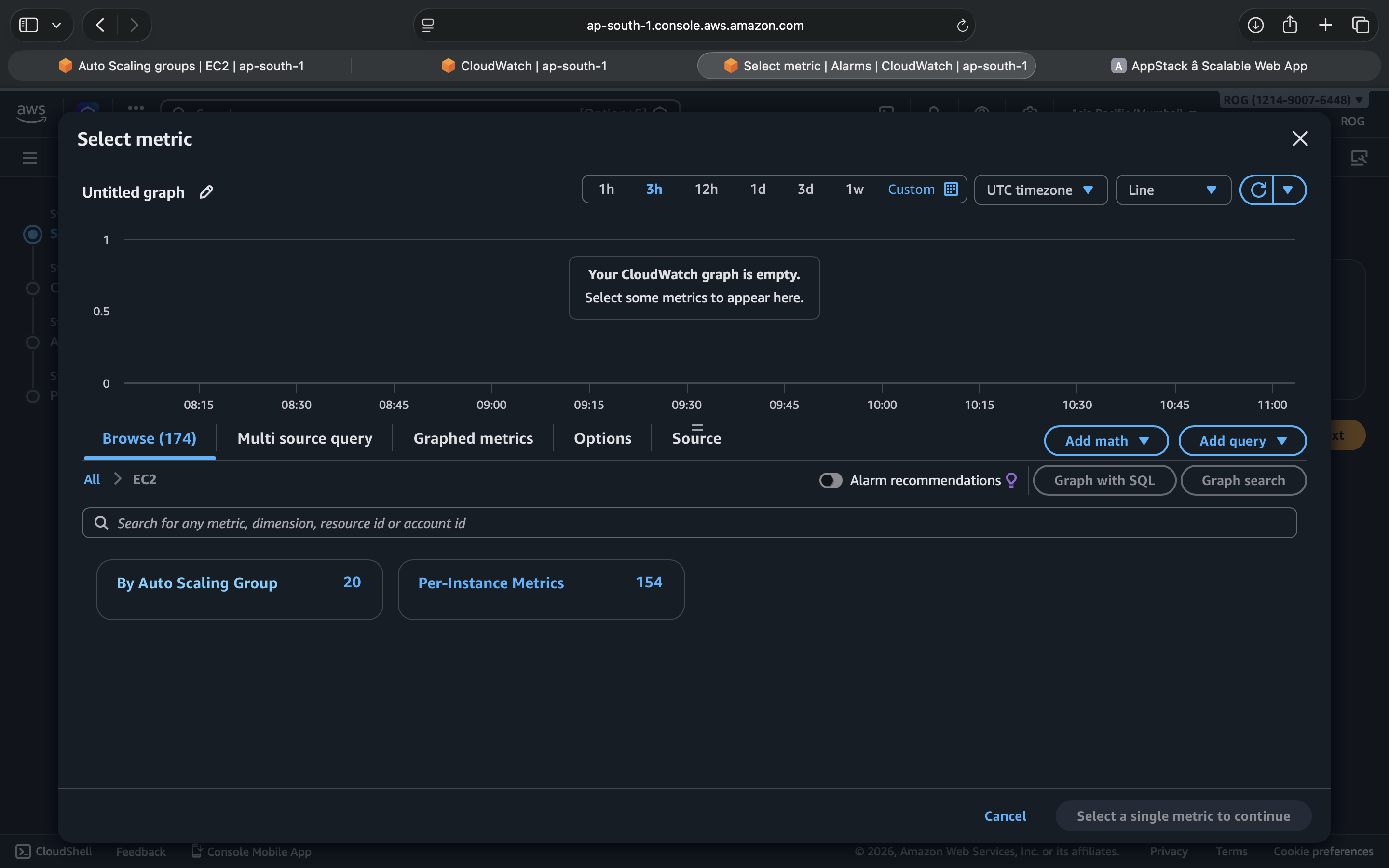Viewport: 1389px width, 868px height.
Task: Open the Per-Instance Metrics category
Action: 491,583
